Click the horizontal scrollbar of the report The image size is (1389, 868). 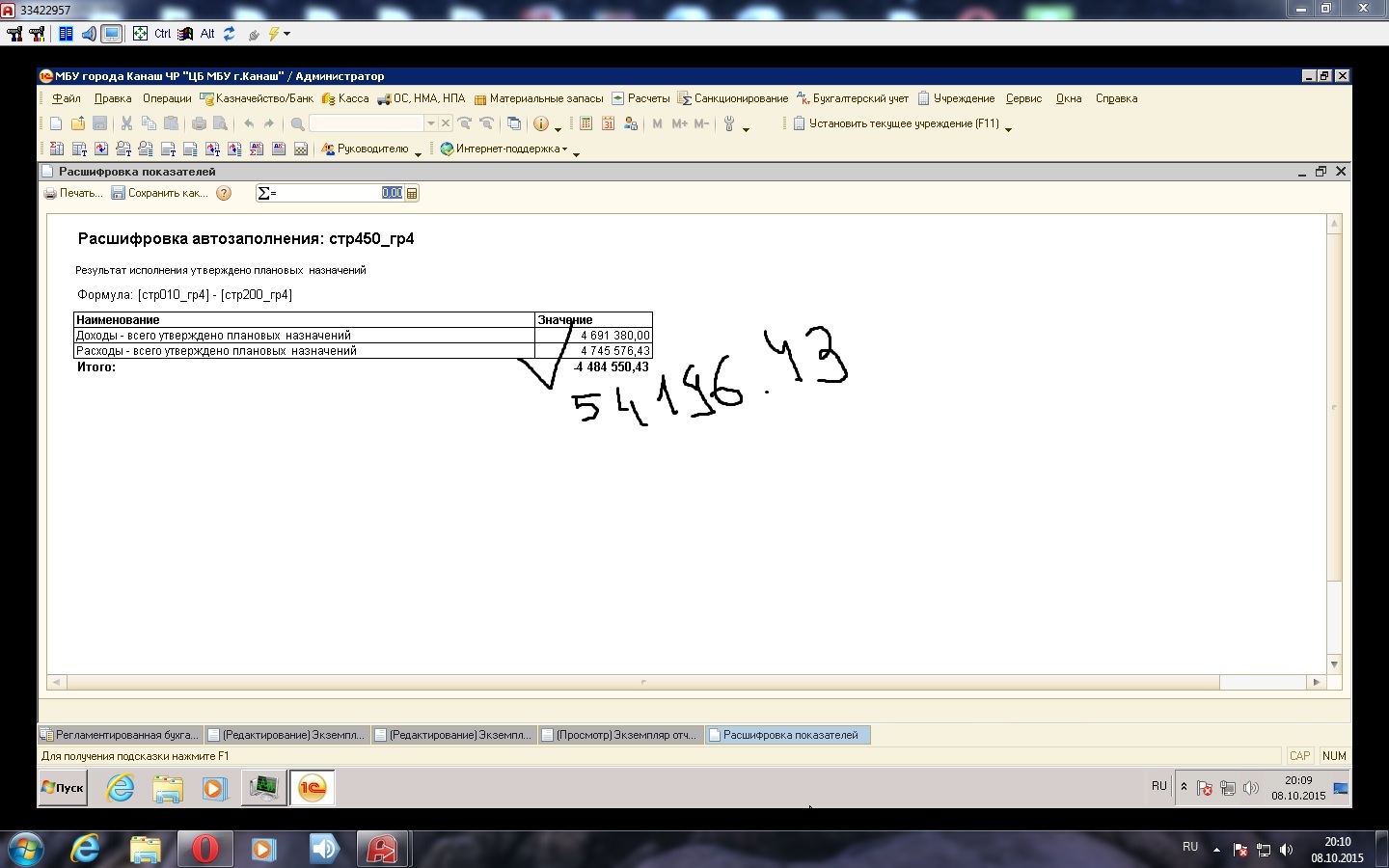[x=642, y=682]
